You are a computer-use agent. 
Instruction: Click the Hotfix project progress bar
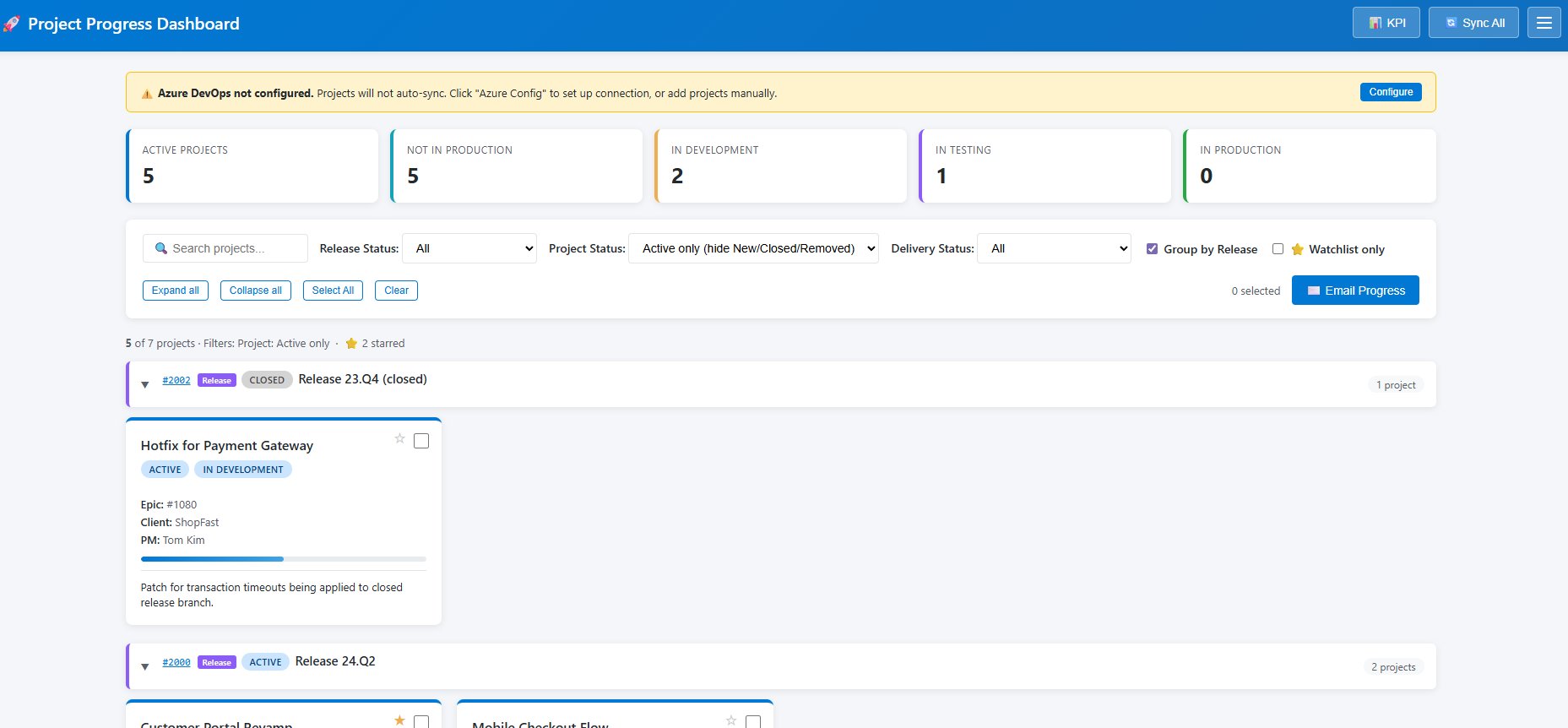click(284, 559)
